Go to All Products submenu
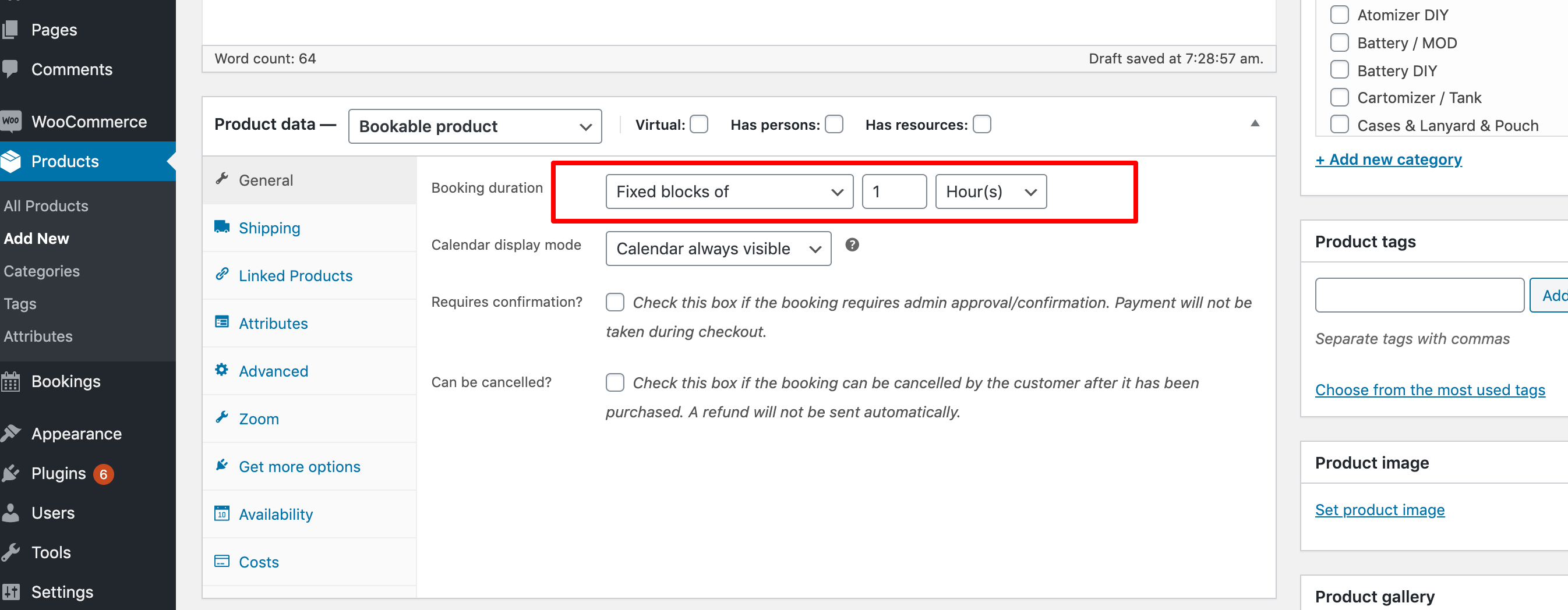Screen dimensions: 1568x610 [x=46, y=205]
